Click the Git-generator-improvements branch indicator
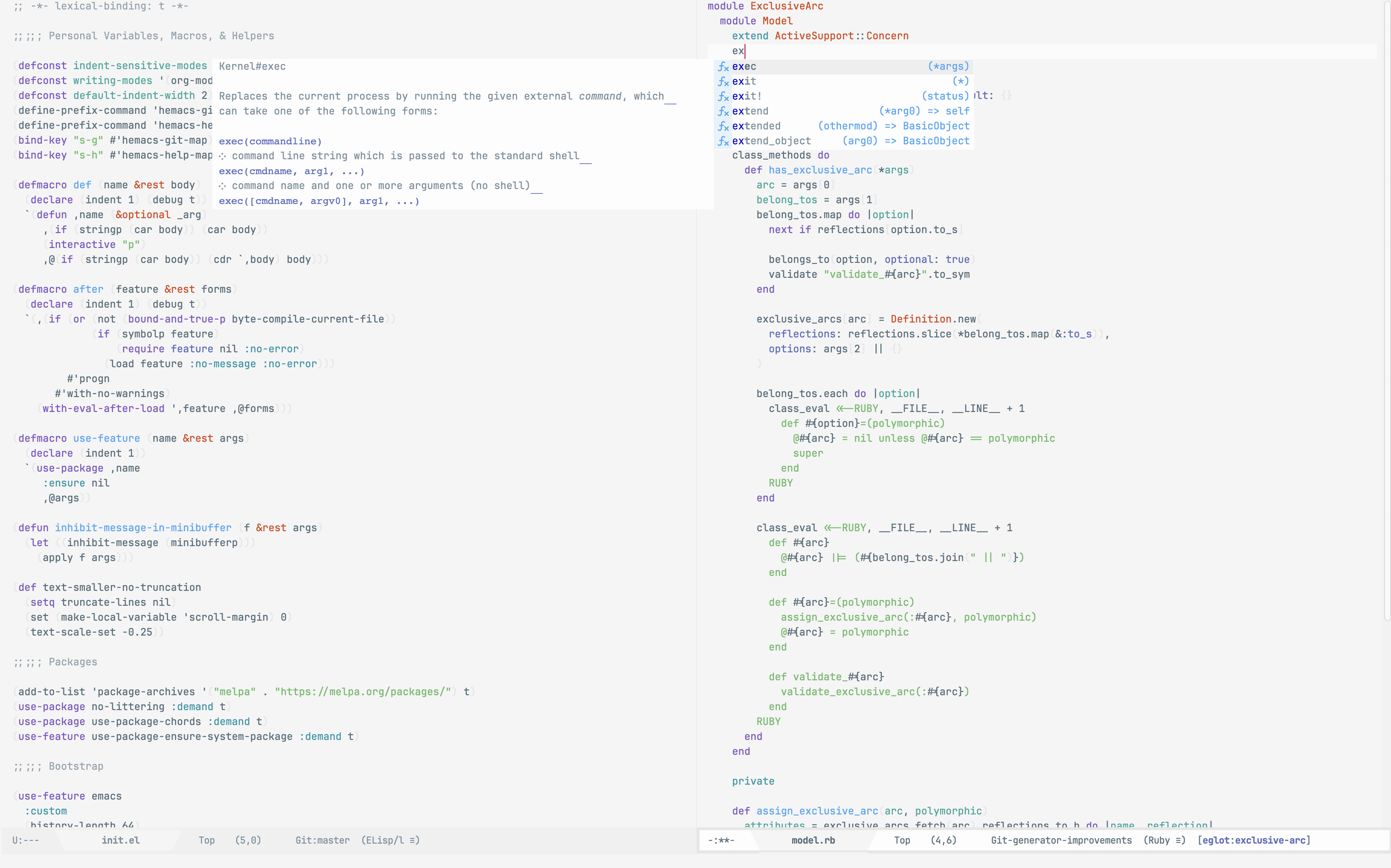This screenshot has width=1391, height=868. 1061,841
